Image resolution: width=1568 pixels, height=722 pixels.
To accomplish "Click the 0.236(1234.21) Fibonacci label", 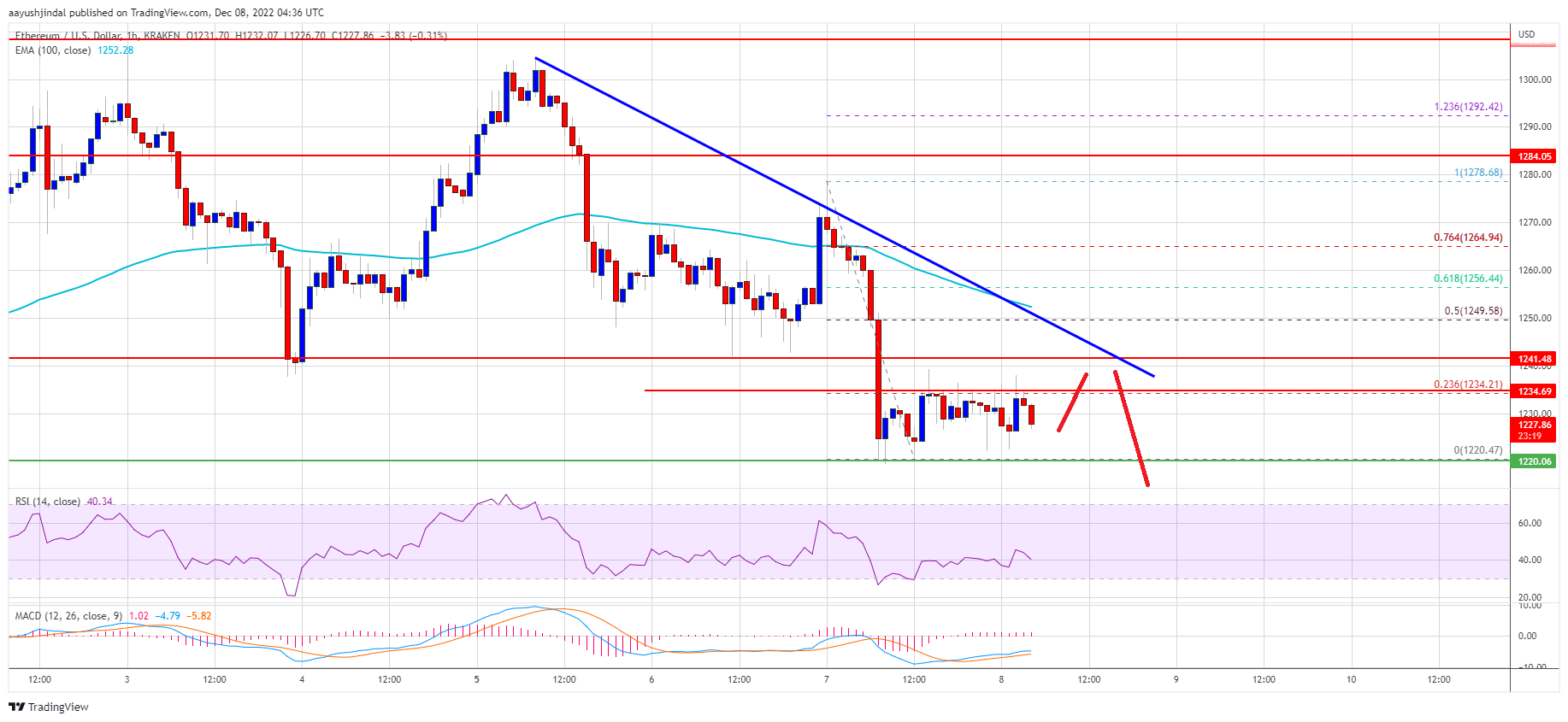I will [x=1468, y=384].
